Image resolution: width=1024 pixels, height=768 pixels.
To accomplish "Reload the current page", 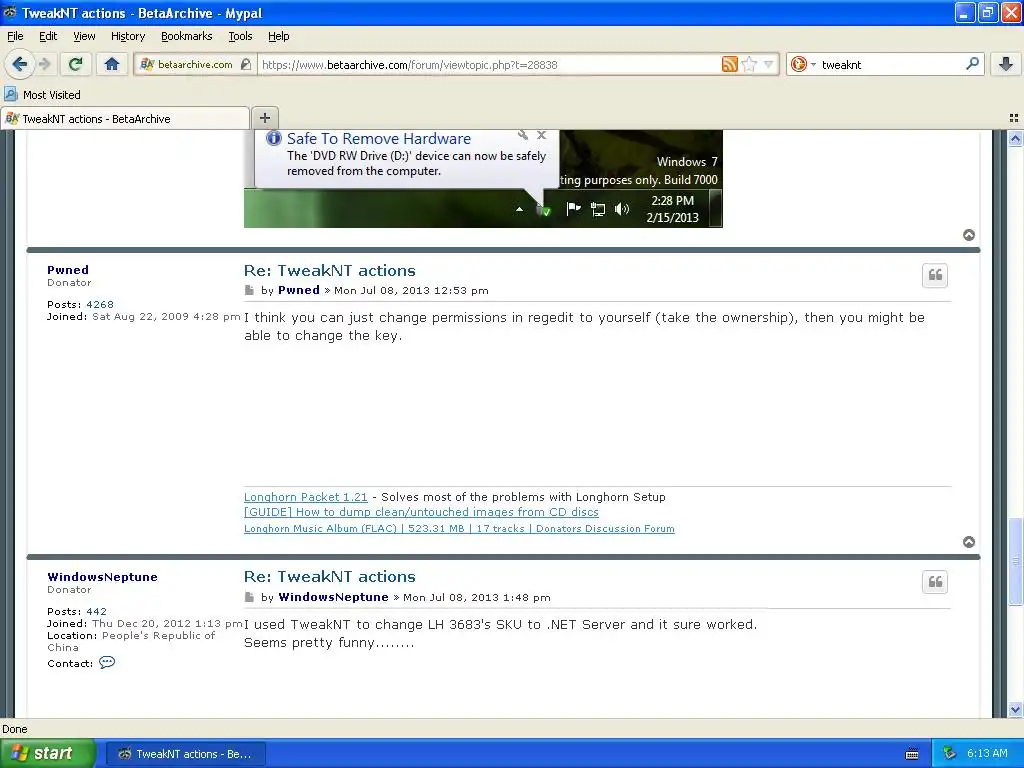I will (x=76, y=64).
